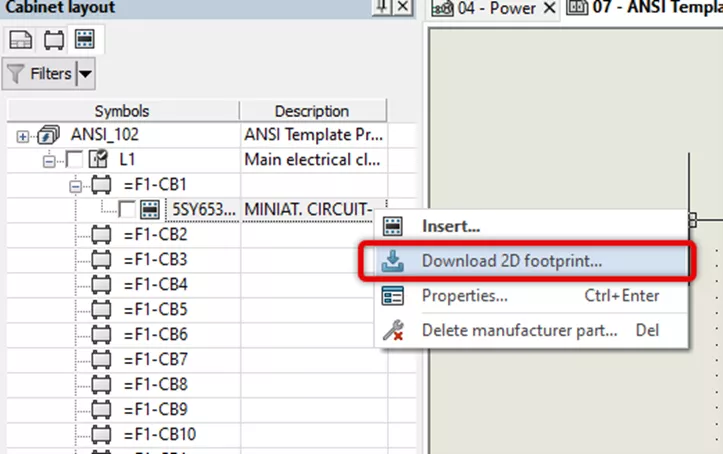
Task: Click the Description column header
Action: coord(312,111)
